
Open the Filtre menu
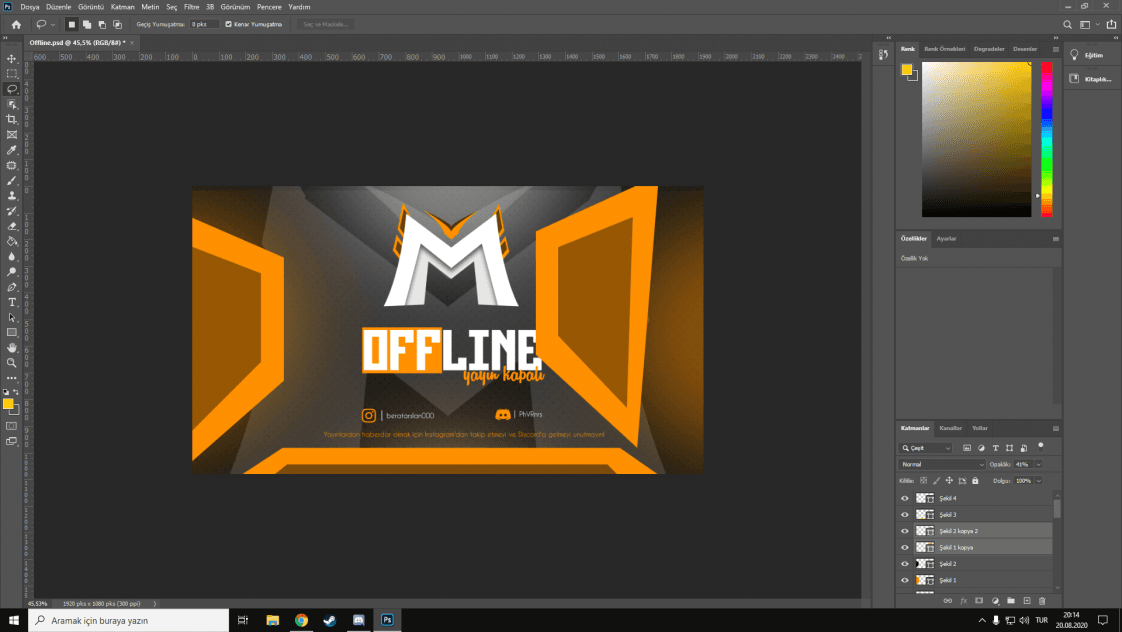pos(191,7)
